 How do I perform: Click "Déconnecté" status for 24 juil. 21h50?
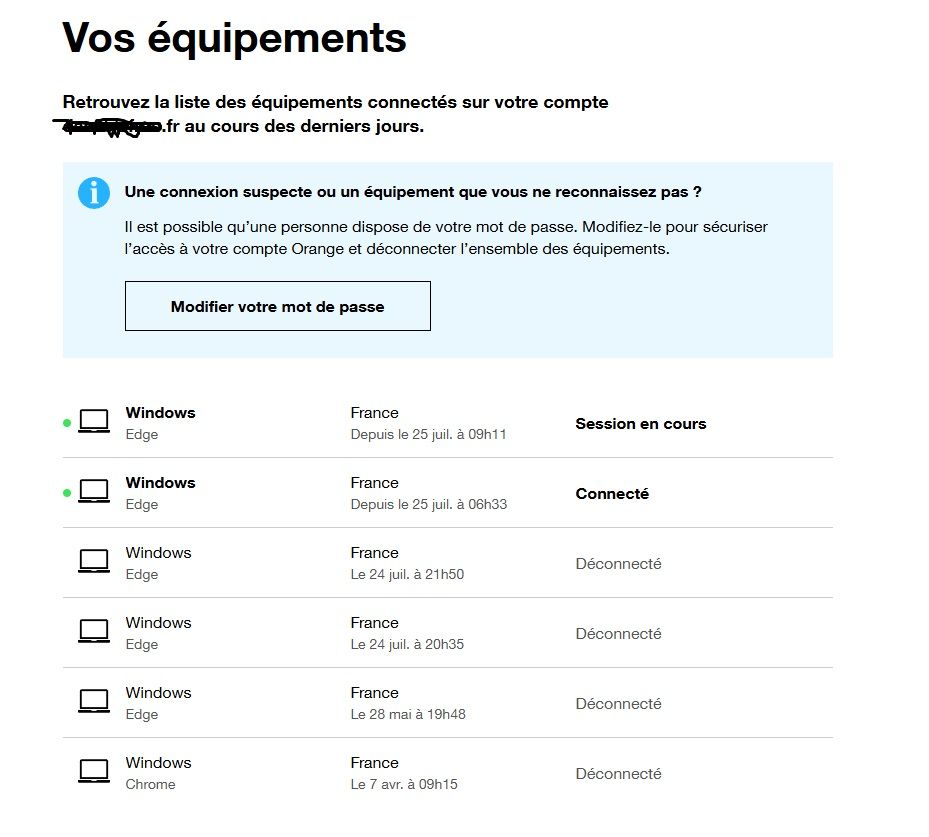coord(618,564)
